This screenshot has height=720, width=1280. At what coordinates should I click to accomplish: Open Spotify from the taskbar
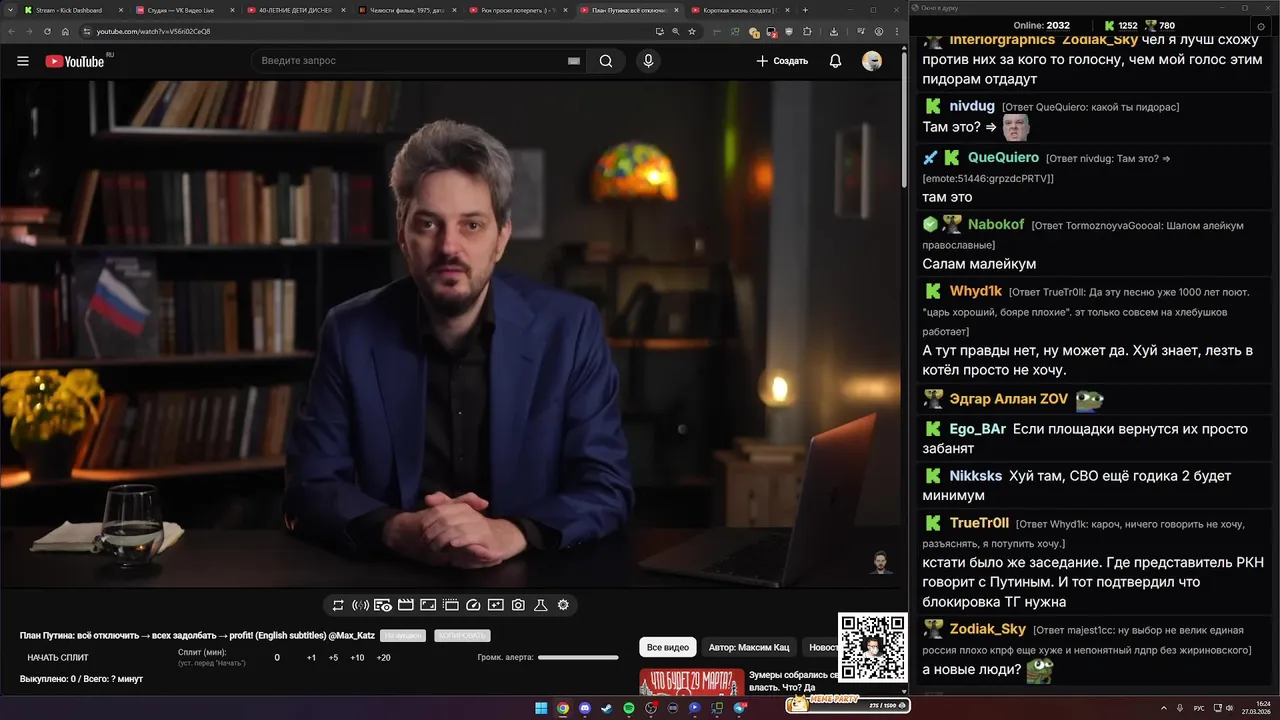[x=629, y=708]
